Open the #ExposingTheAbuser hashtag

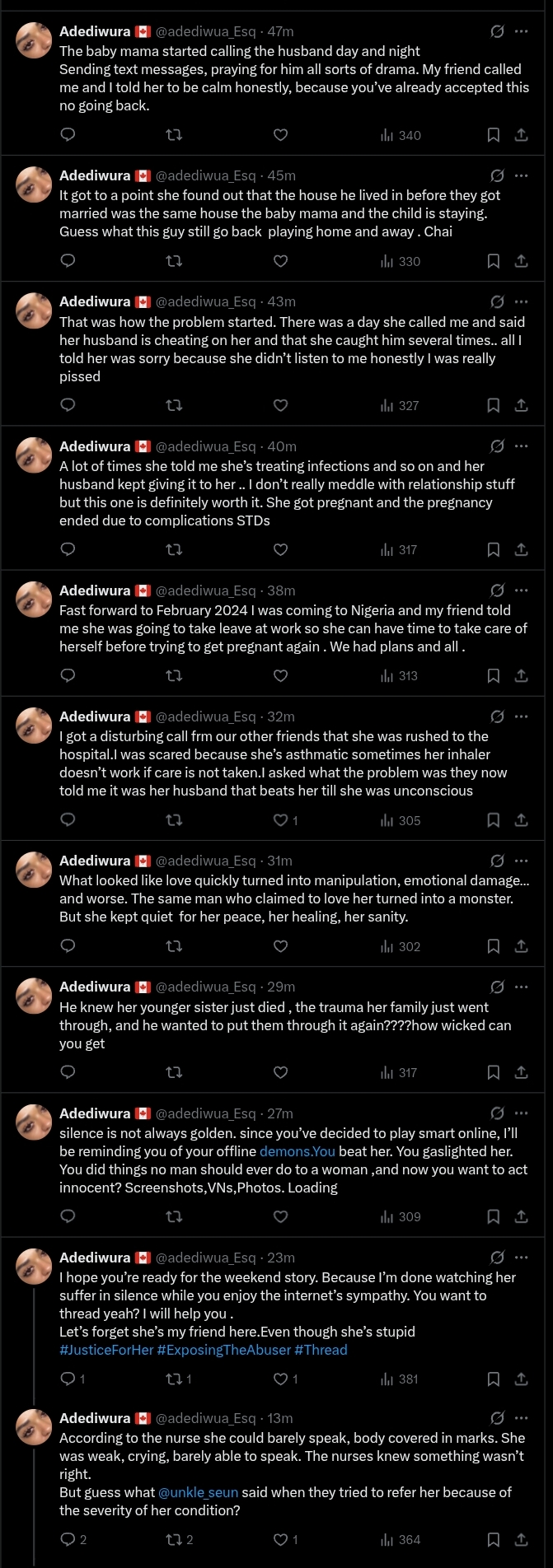(x=223, y=1350)
